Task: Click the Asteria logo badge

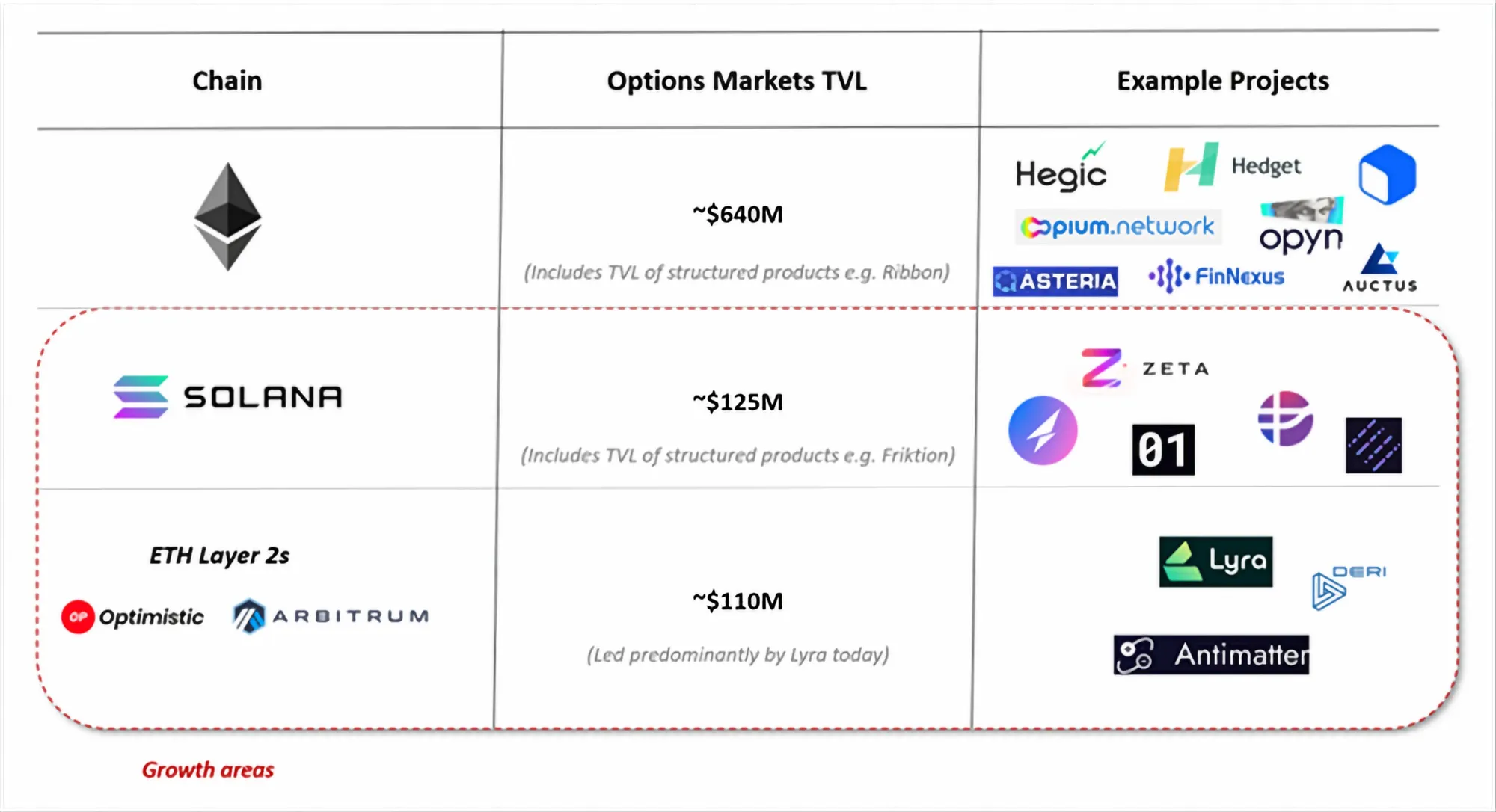Action: (1055, 281)
